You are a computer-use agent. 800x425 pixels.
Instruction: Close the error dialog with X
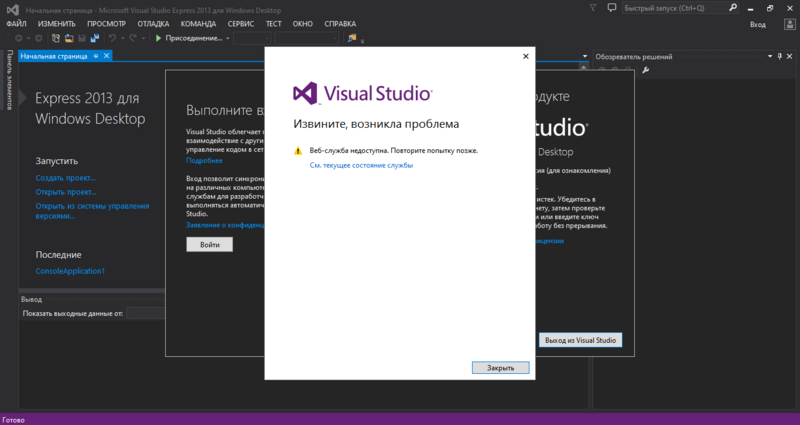pyautogui.click(x=526, y=56)
